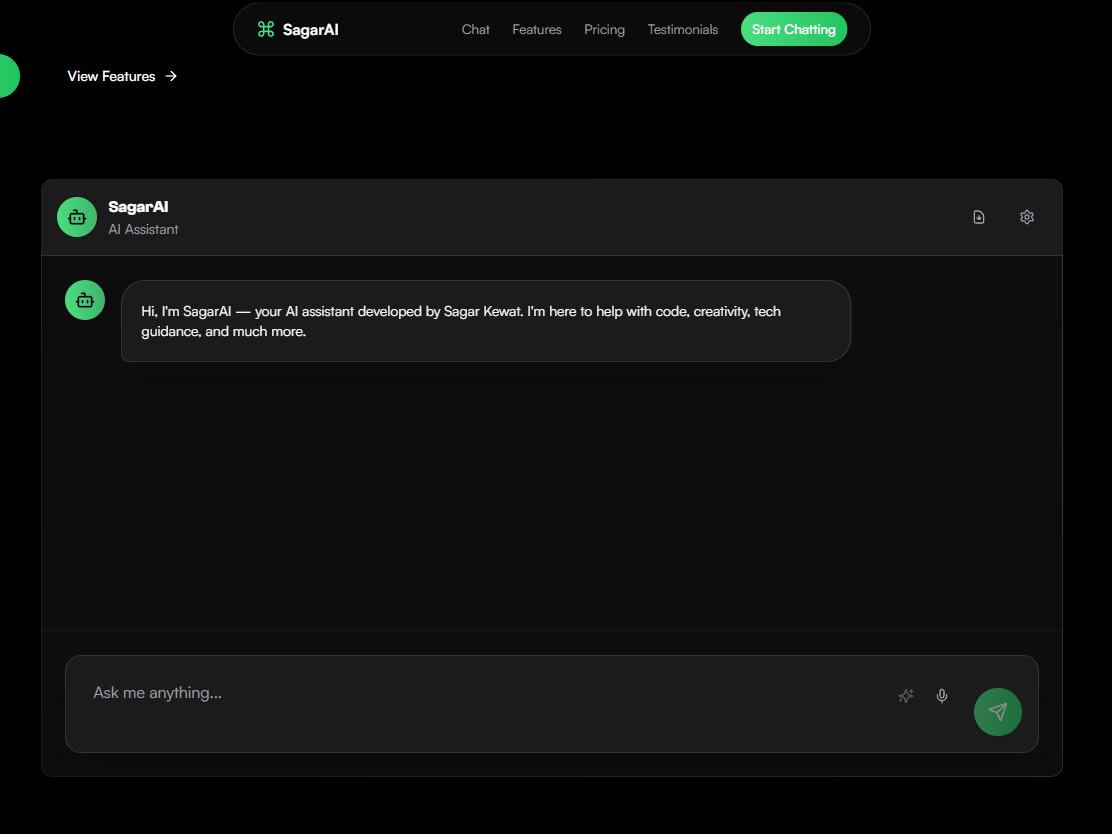Click the robot avatar beside SagarAI name
The height and width of the screenshot is (834, 1112).
click(x=77, y=217)
